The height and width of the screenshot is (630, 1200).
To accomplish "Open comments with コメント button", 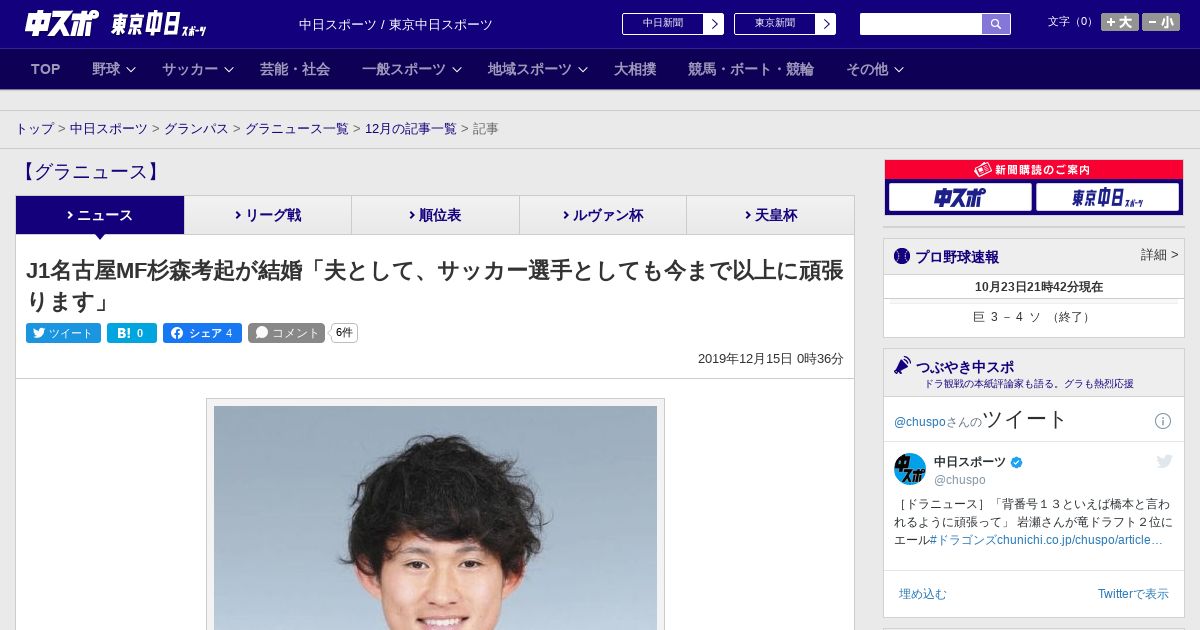I will click(x=287, y=333).
